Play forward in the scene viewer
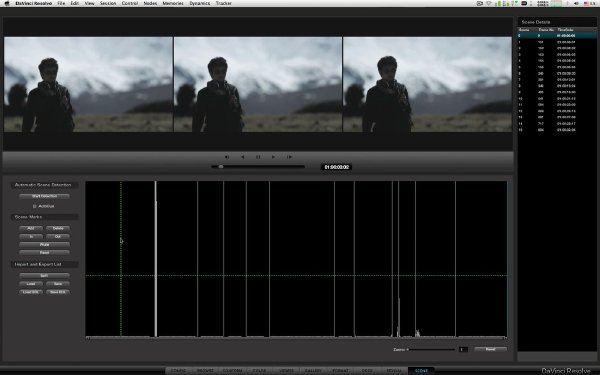The height and width of the screenshot is (375, 600). [x=273, y=157]
